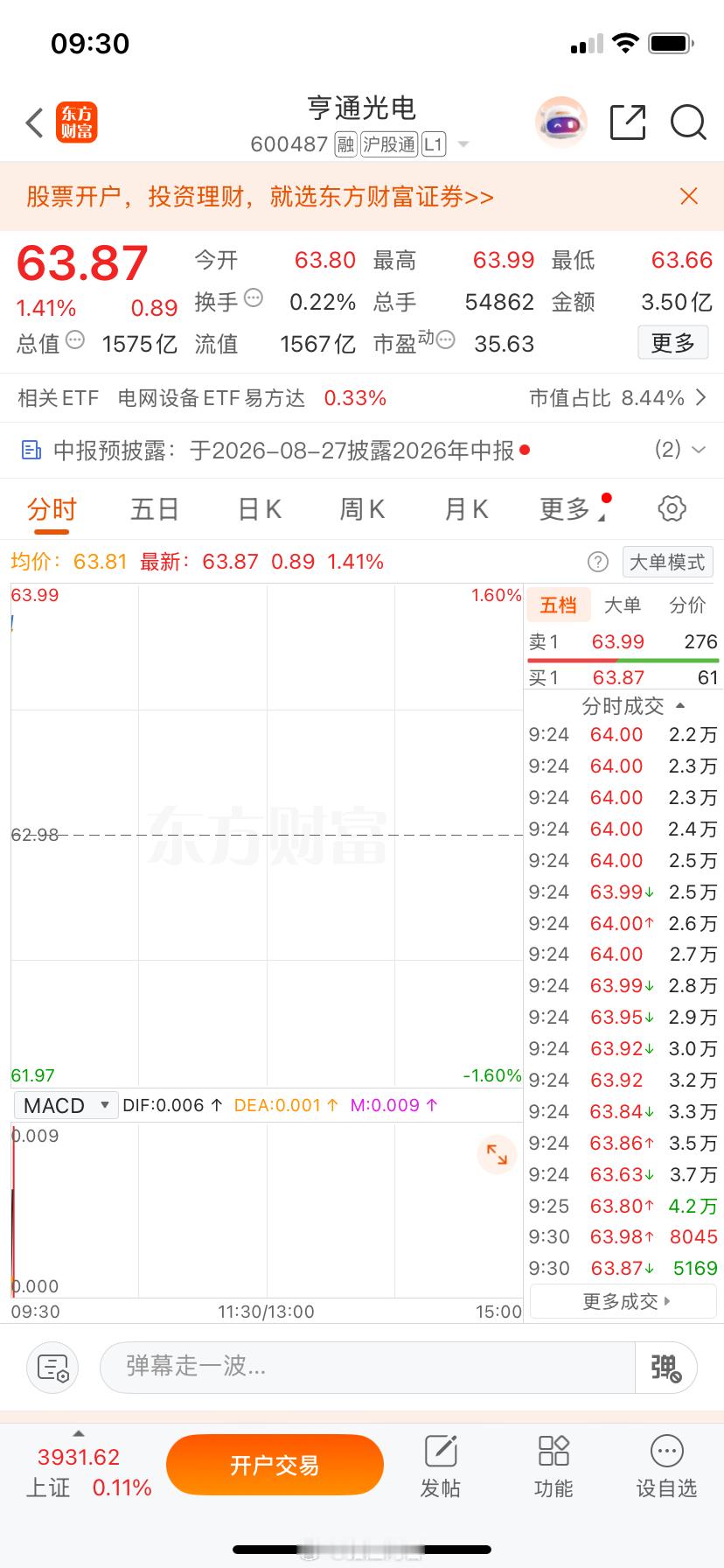
Task: Tap the 买1 63.87 row
Action: pos(623,677)
